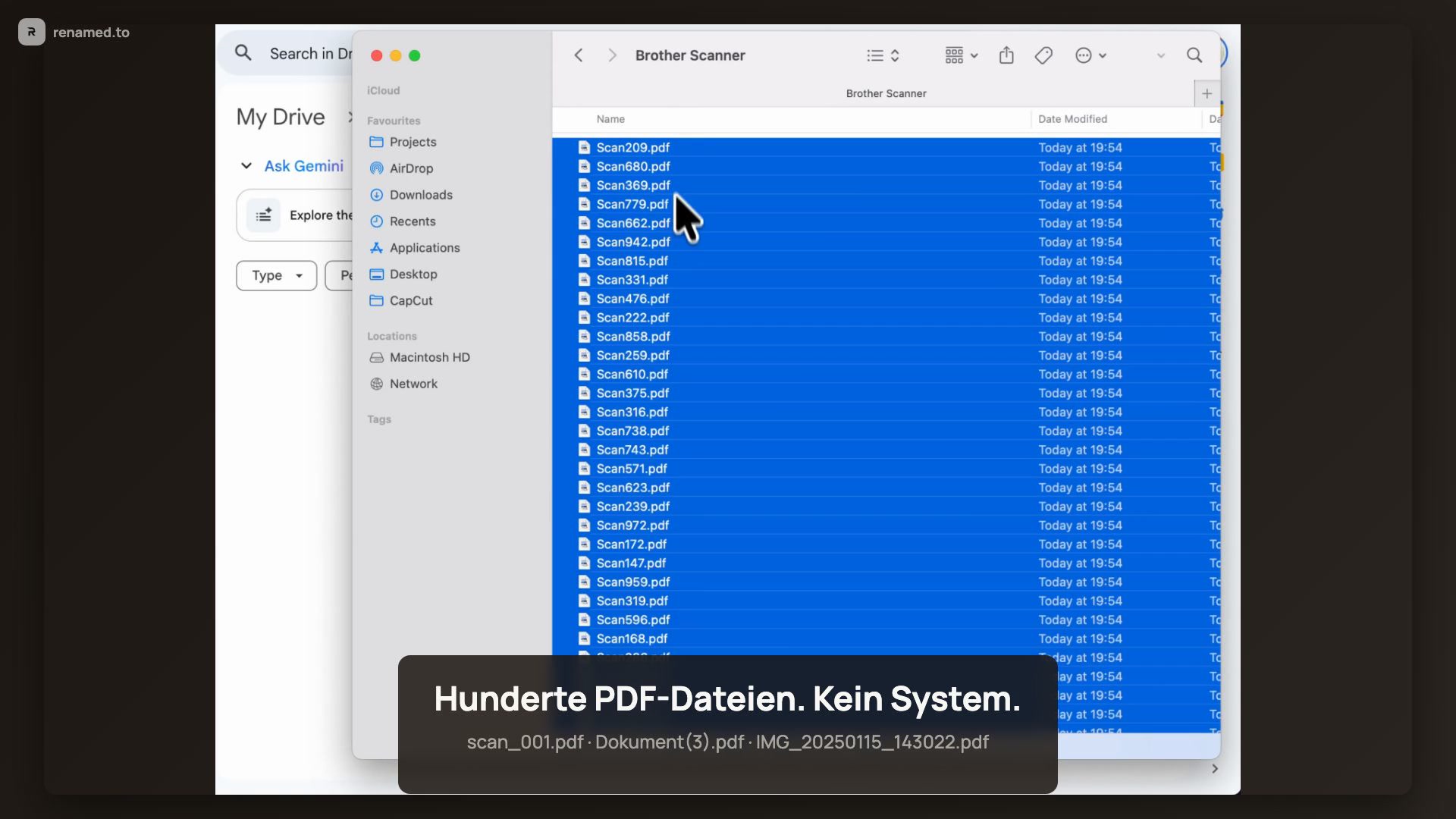This screenshot has width=1456, height=819.
Task: Select the Brother Scanner tab
Action: point(886,93)
